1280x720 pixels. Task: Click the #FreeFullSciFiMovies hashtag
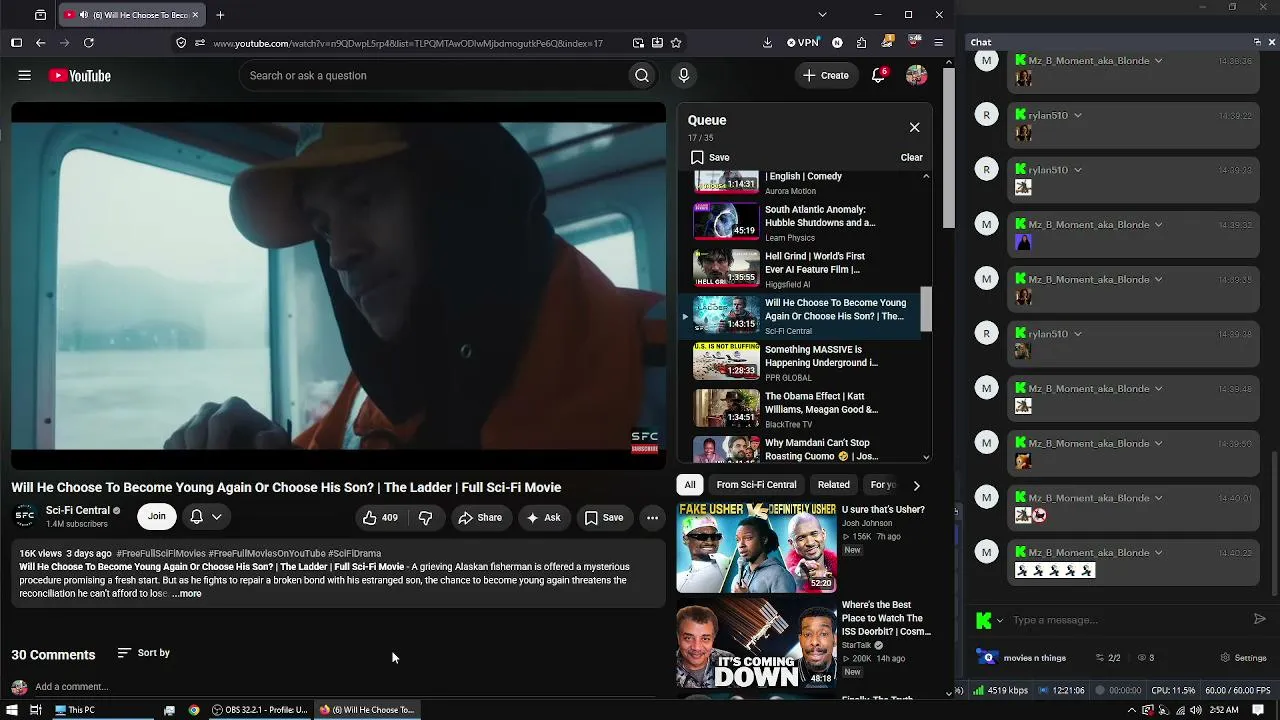click(161, 554)
